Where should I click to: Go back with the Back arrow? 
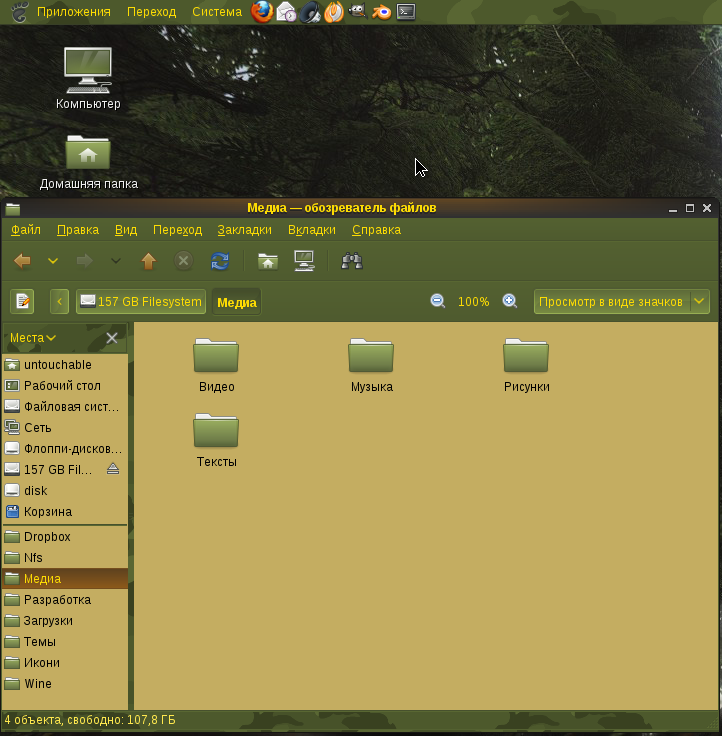22,261
